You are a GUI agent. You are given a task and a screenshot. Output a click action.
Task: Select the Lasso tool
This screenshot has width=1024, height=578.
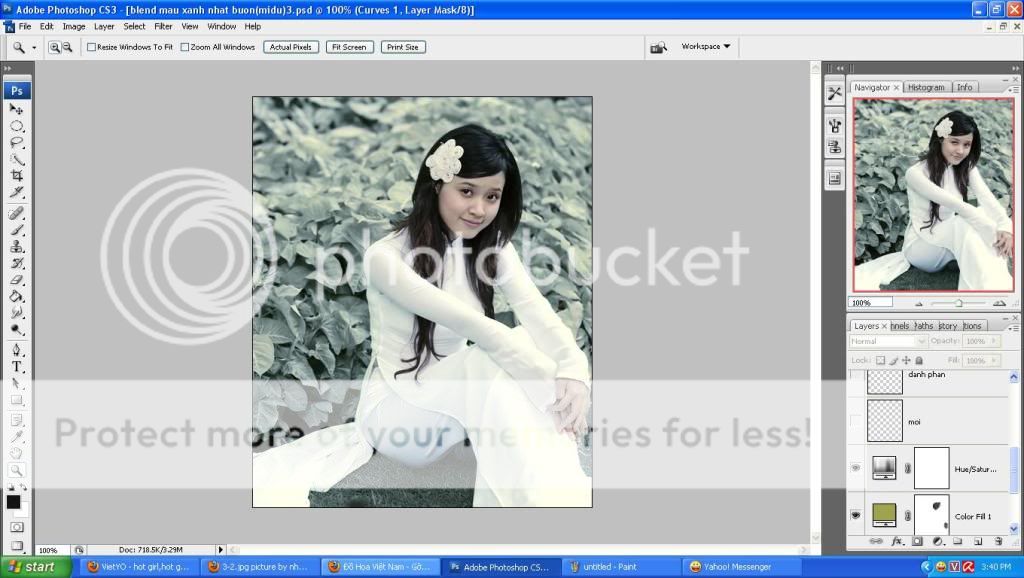pyautogui.click(x=16, y=142)
